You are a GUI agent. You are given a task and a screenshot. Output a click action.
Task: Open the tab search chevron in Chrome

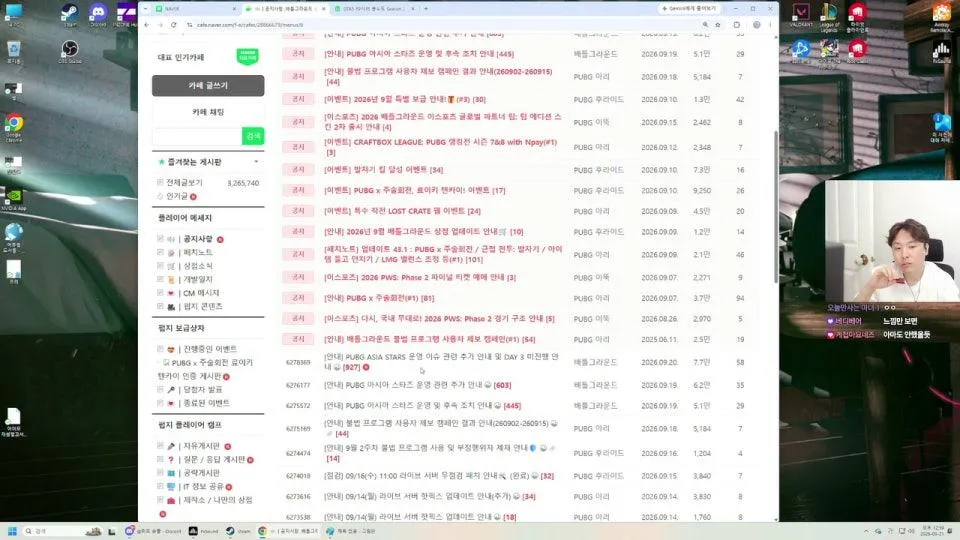146,9
